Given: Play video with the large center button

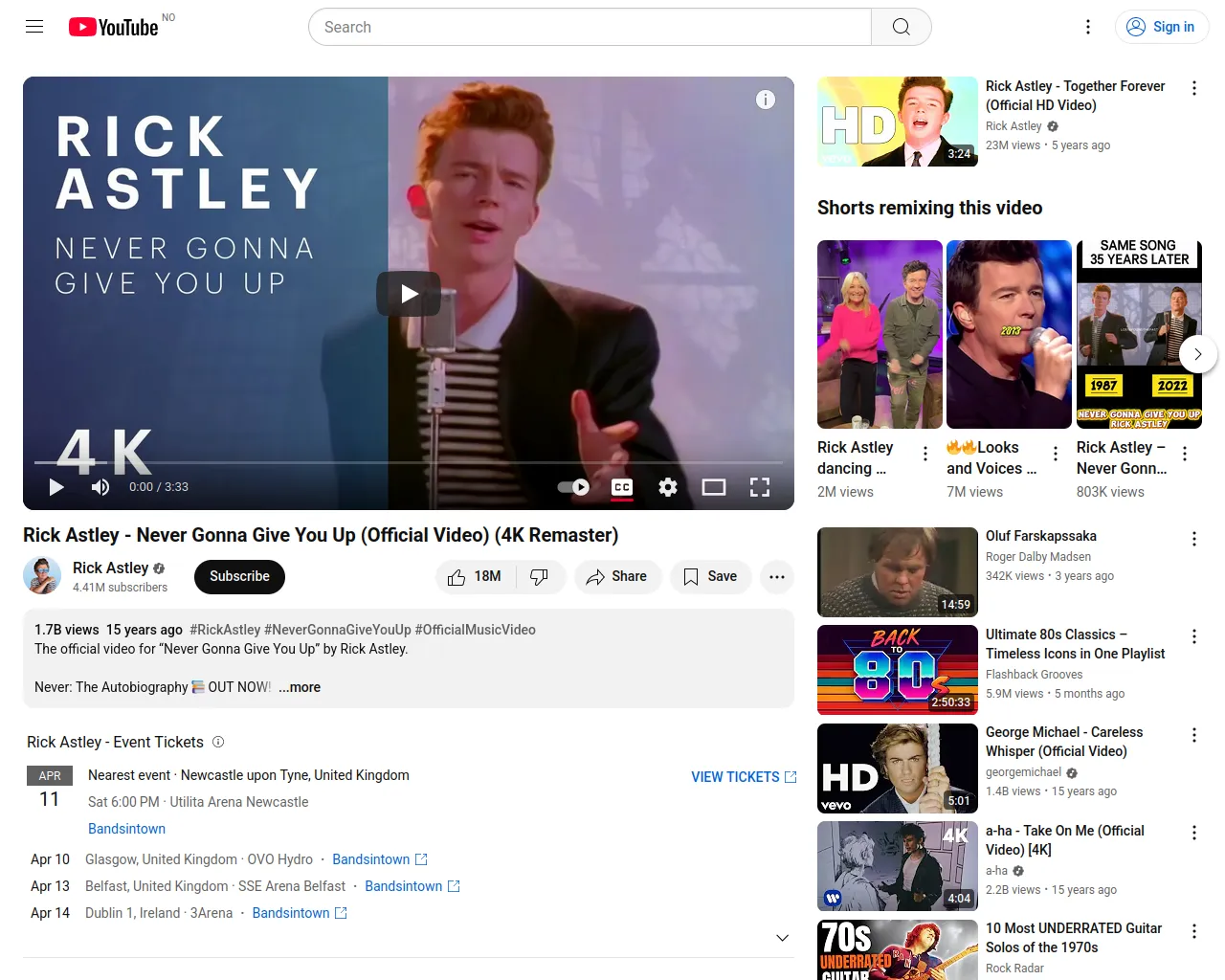Looking at the screenshot, I should [409, 294].
